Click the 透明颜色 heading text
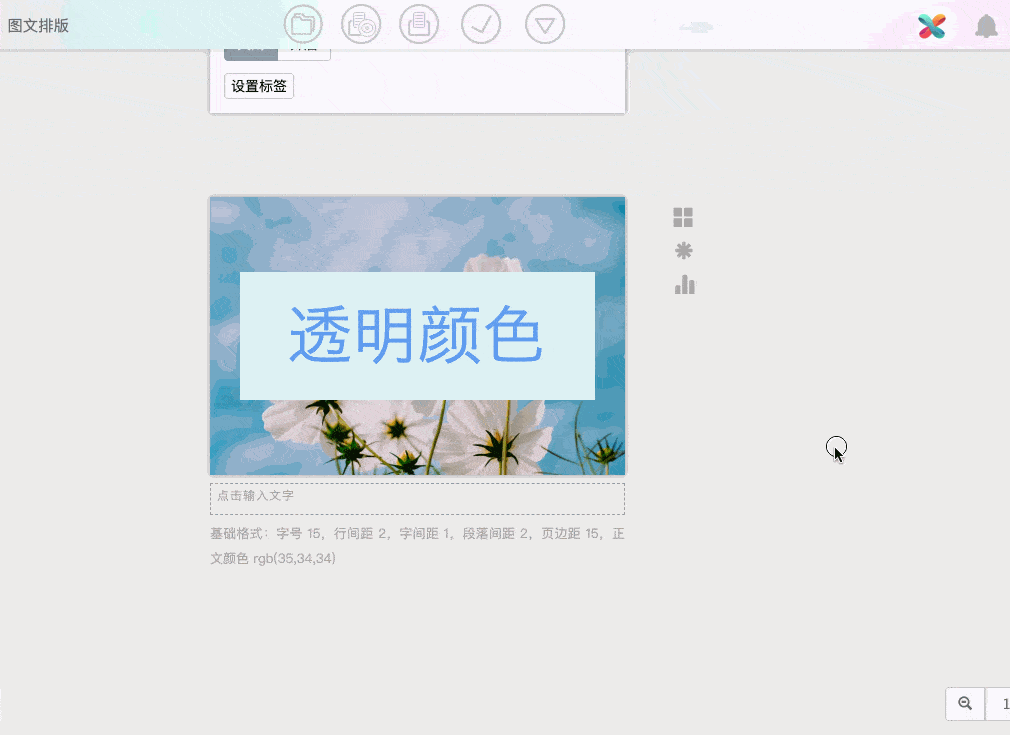 [416, 336]
